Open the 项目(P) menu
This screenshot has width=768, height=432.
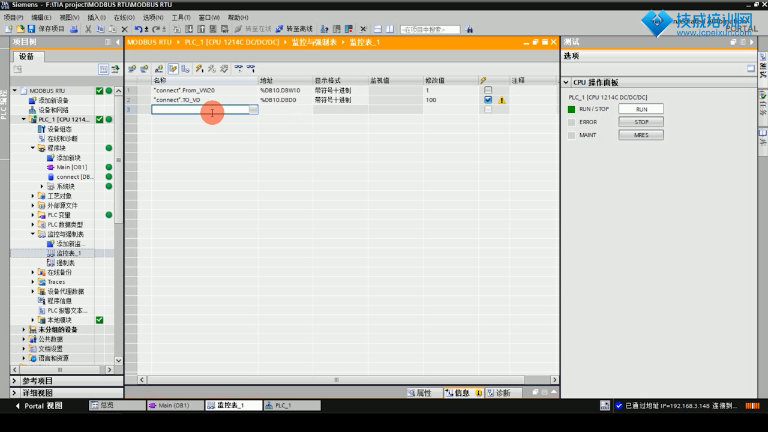pos(13,17)
